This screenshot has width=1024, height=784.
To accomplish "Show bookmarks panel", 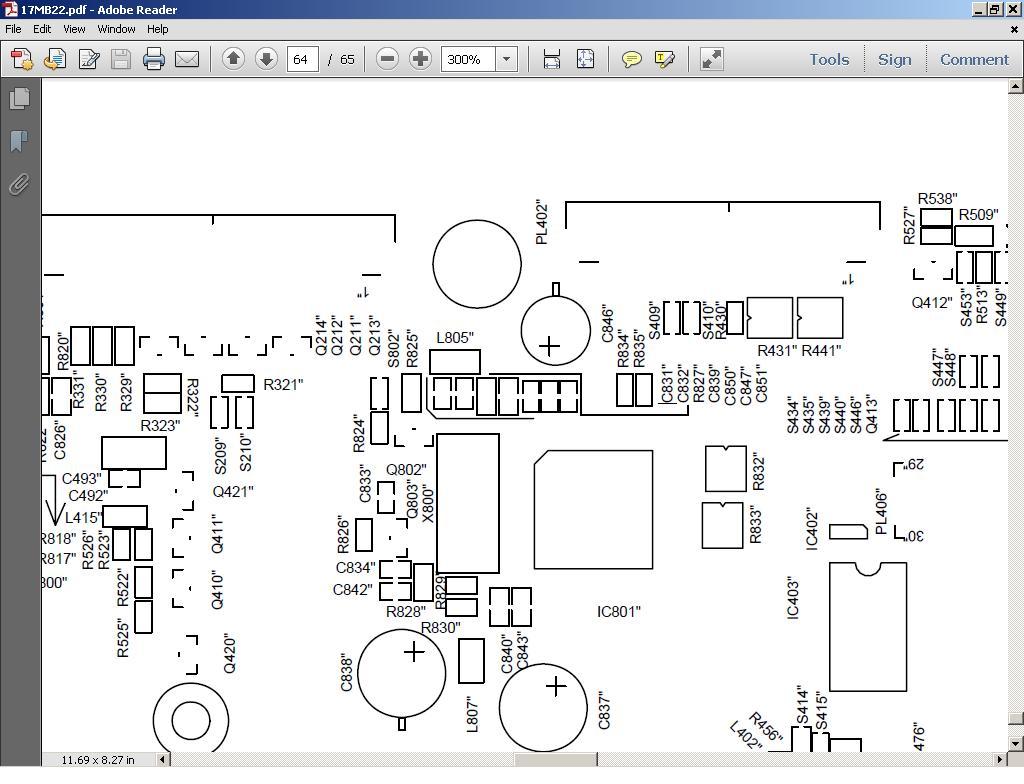I will [20, 140].
